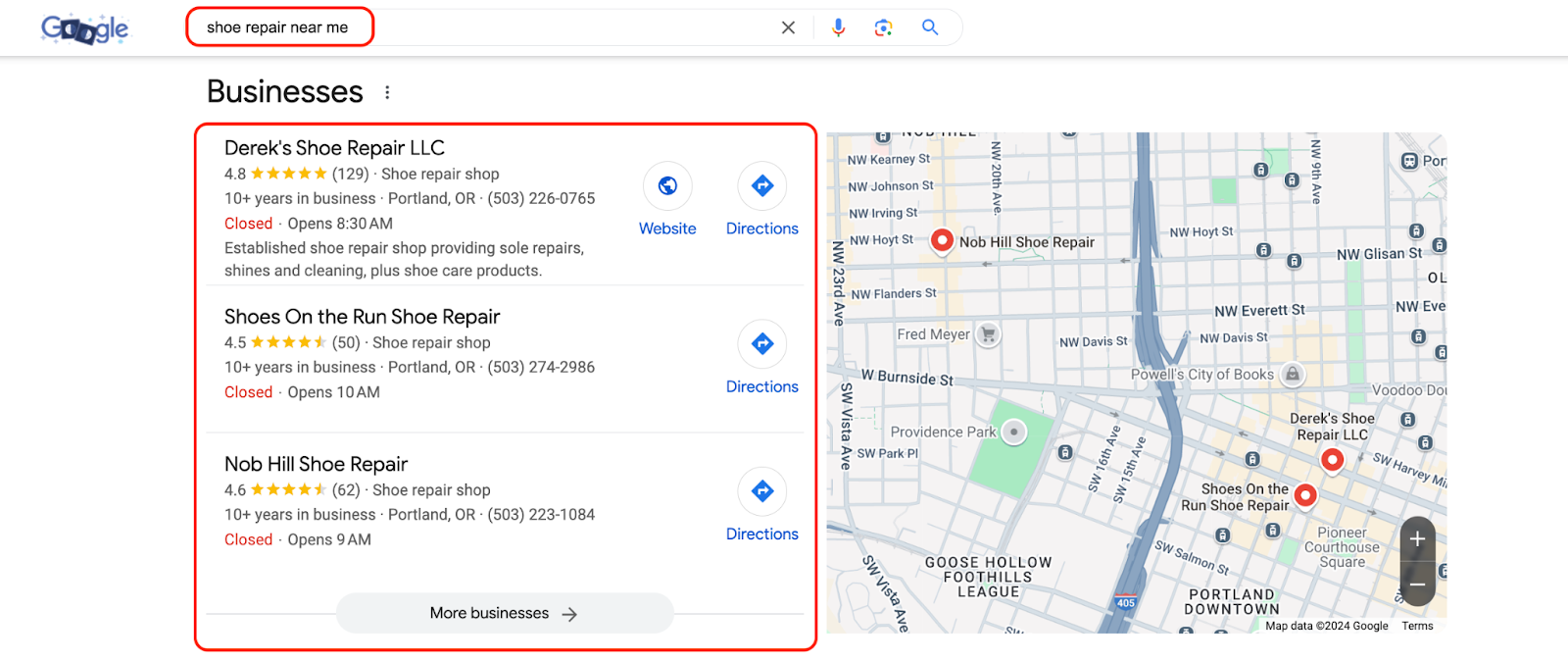Image resolution: width=1568 pixels, height=662 pixels.
Task: Click Interstate 405 highway shield
Action: point(1125,601)
